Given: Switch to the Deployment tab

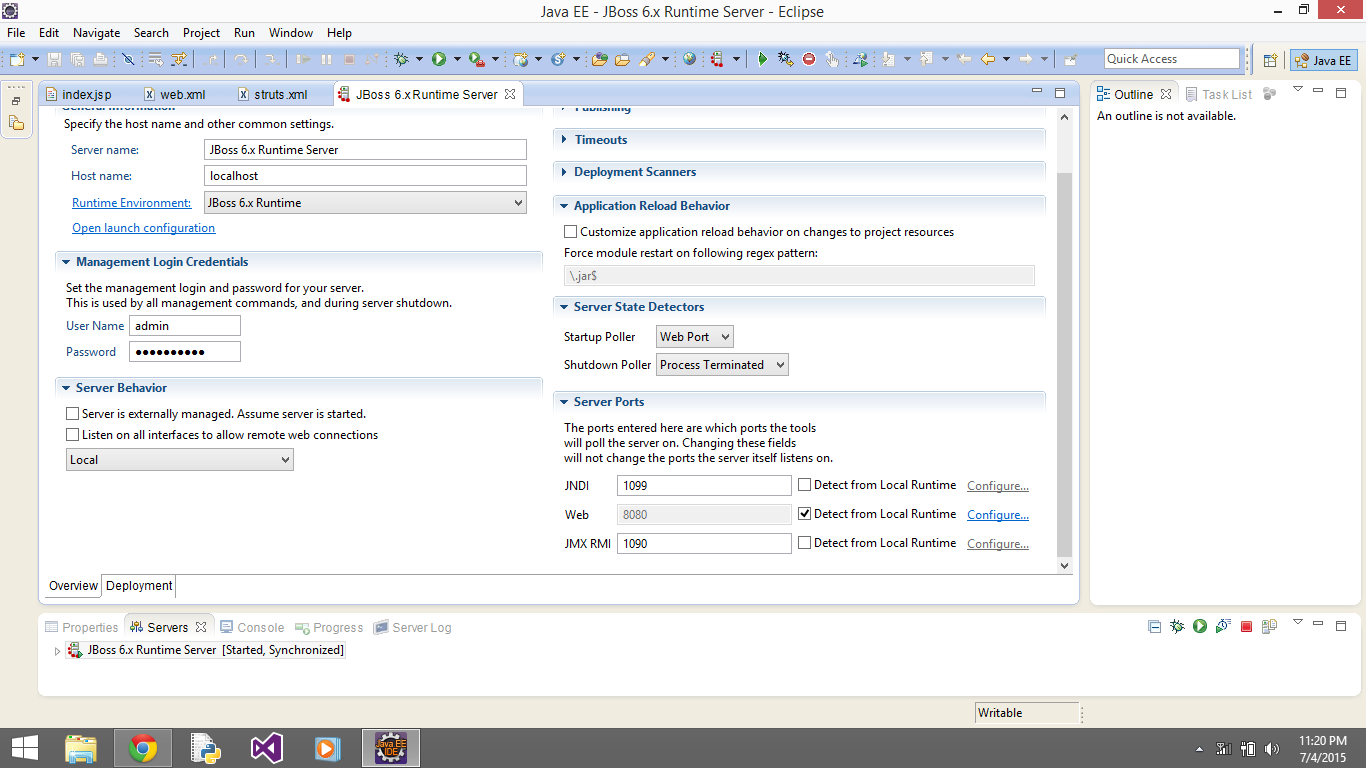Looking at the screenshot, I should pos(139,586).
